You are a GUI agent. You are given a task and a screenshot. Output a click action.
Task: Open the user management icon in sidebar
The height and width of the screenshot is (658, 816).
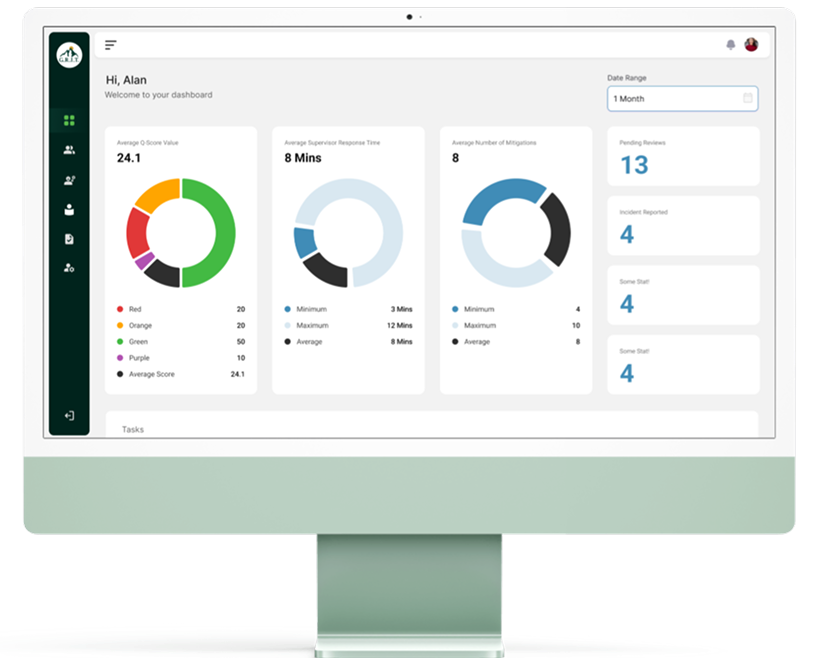(x=70, y=180)
